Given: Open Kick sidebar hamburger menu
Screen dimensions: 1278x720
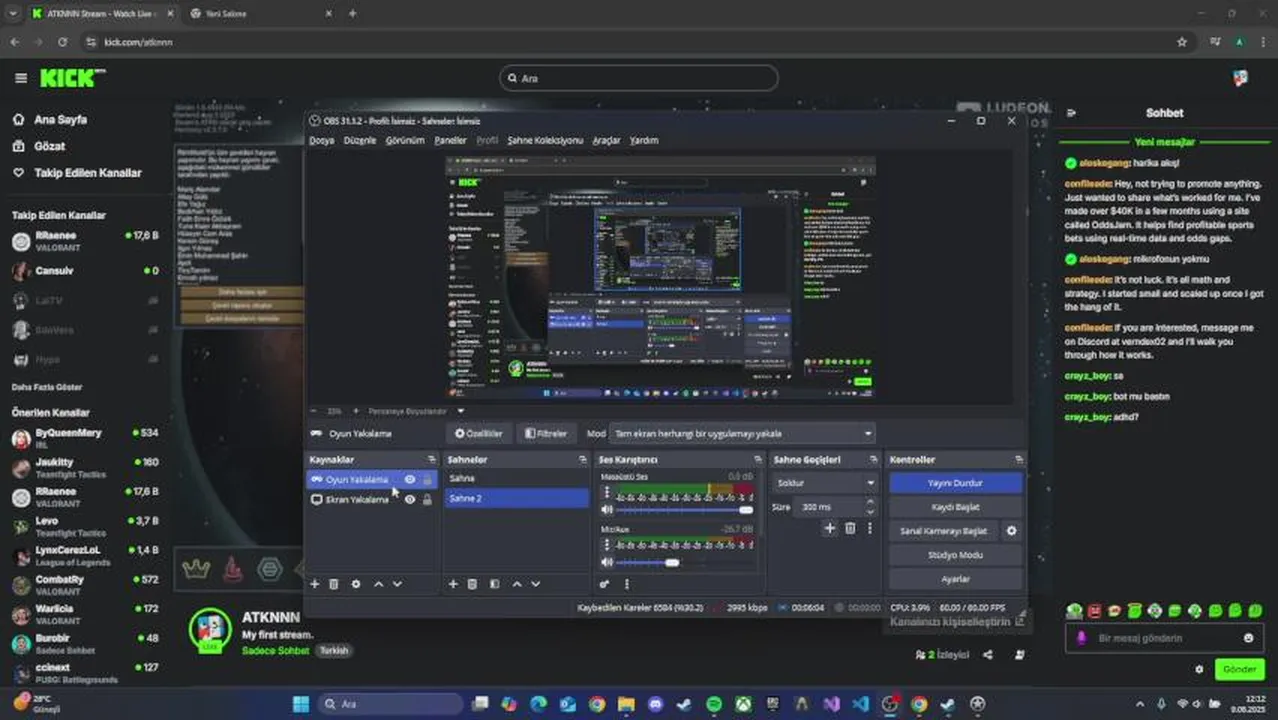Looking at the screenshot, I should (21, 78).
